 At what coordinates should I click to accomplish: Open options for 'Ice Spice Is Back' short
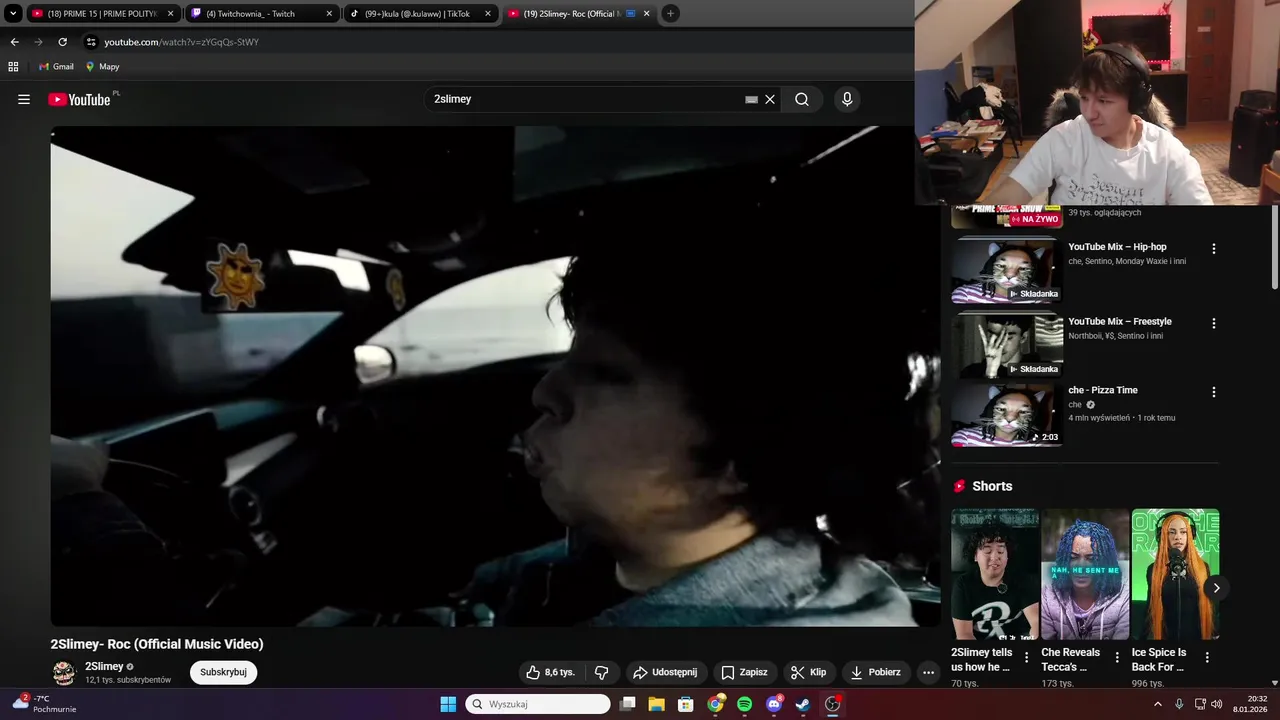click(x=1207, y=658)
